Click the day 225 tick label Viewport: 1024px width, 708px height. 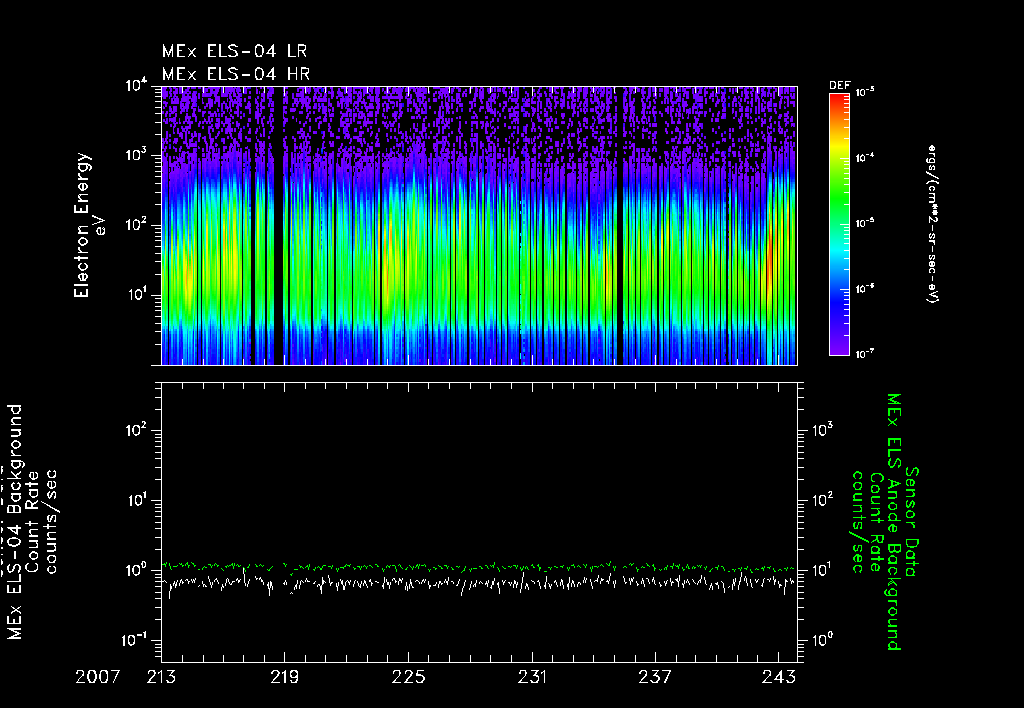tap(408, 677)
